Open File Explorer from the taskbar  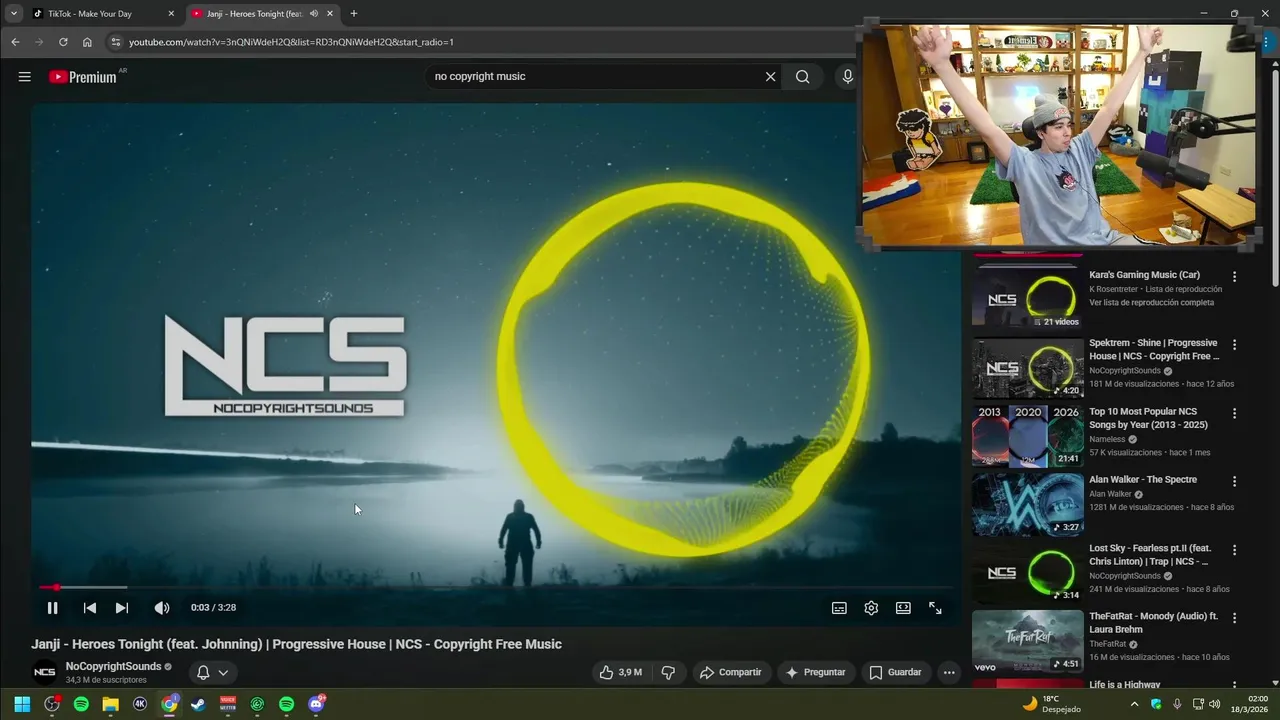pyautogui.click(x=110, y=704)
